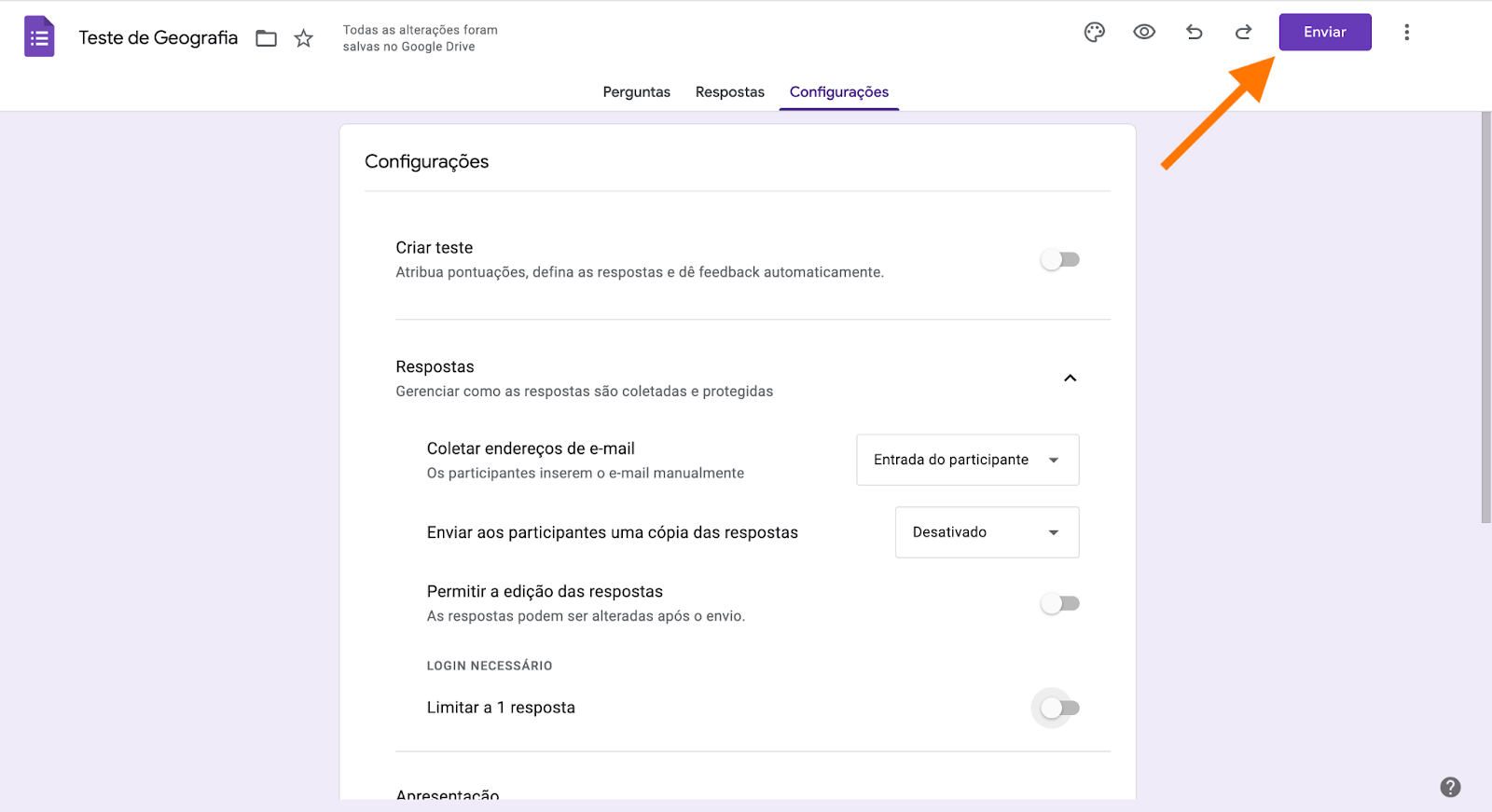
Task: Collapse the Respostas settings section
Action: coord(1071,378)
